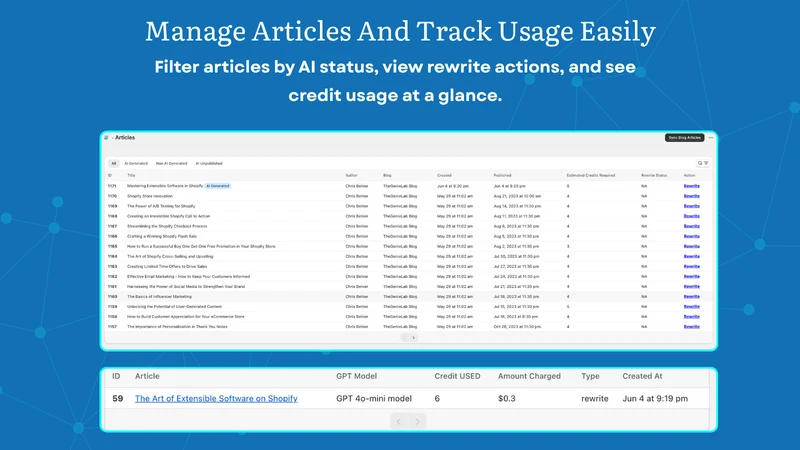
Task: Select title Mastering Extensible Software in Shopify
Action: (x=165, y=186)
